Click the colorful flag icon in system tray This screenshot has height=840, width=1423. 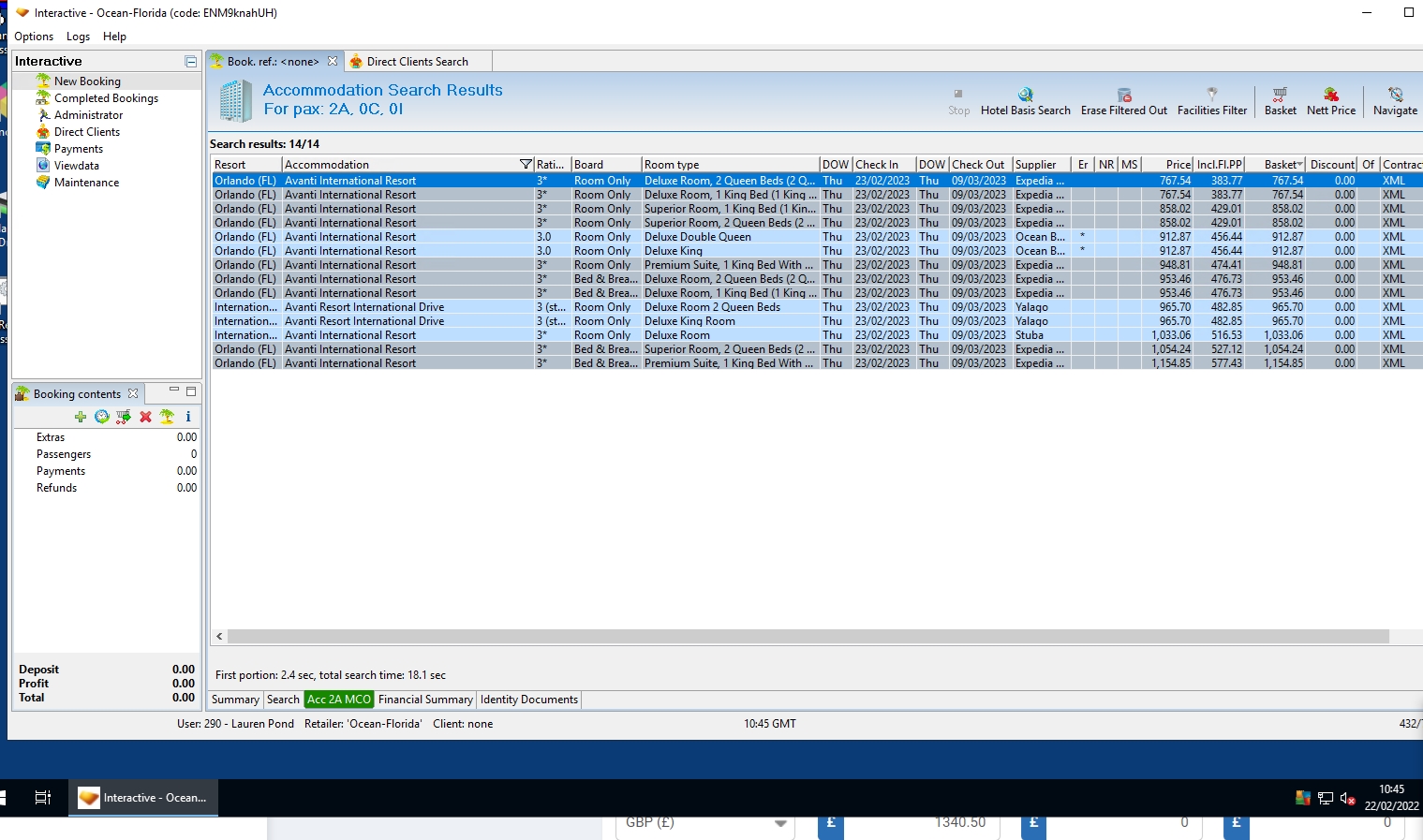tap(1303, 798)
